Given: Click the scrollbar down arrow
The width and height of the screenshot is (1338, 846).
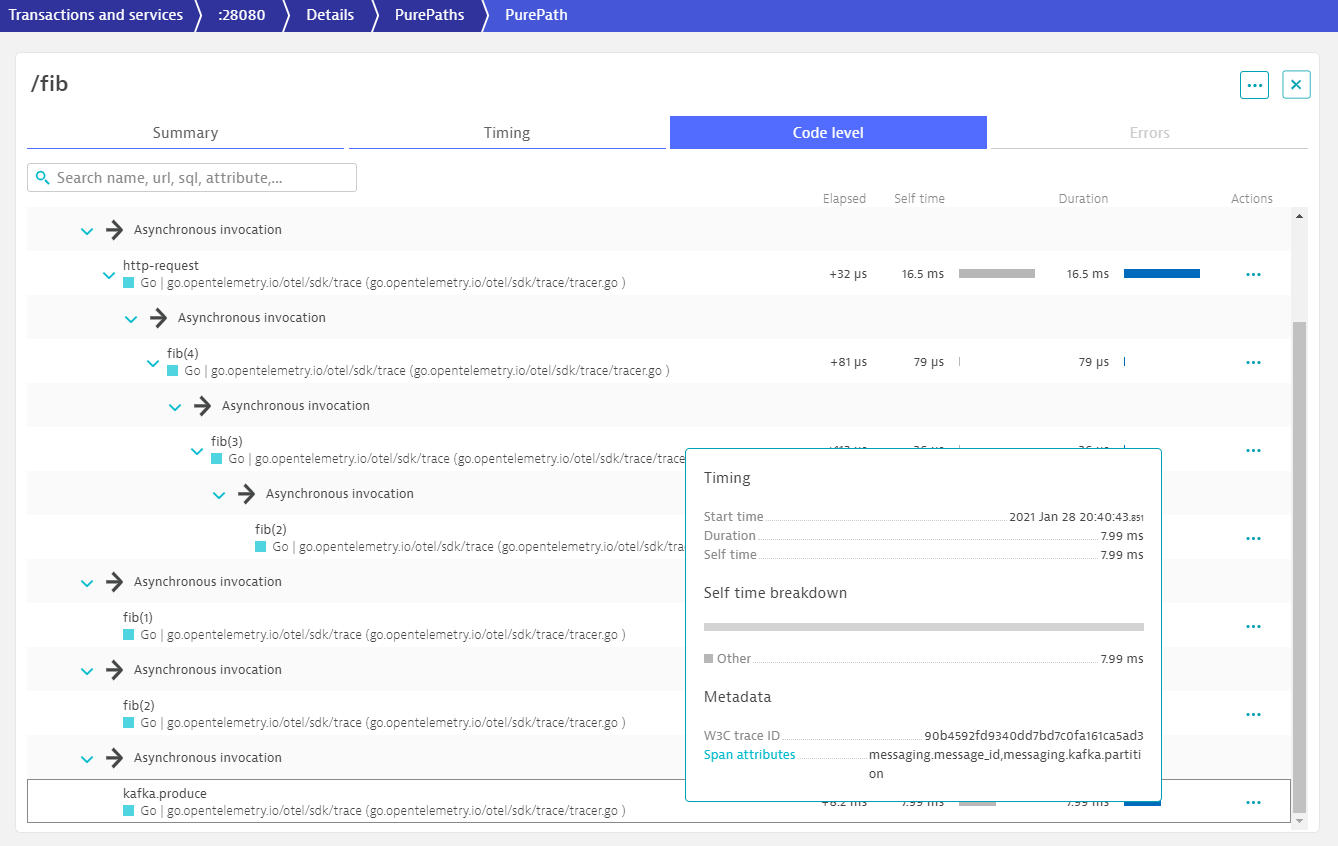Looking at the screenshot, I should (1299, 821).
